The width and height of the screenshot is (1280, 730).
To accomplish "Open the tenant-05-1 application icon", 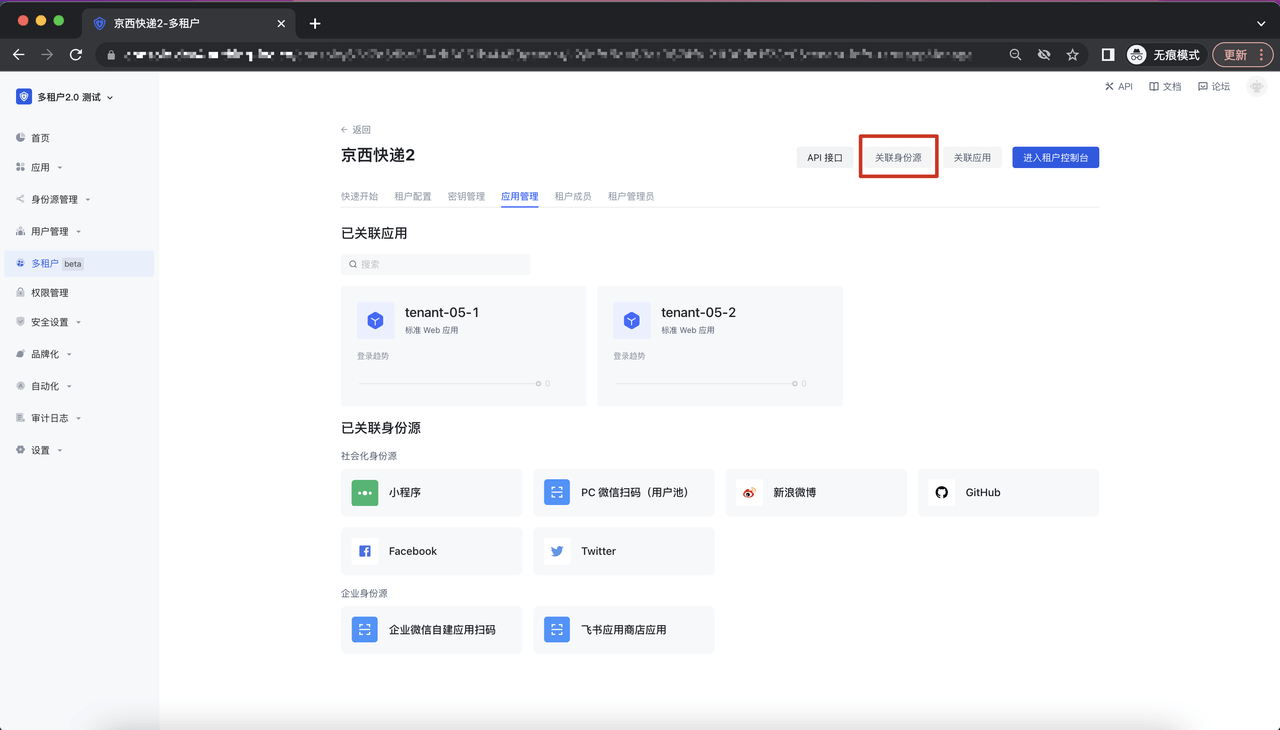I will click(375, 320).
